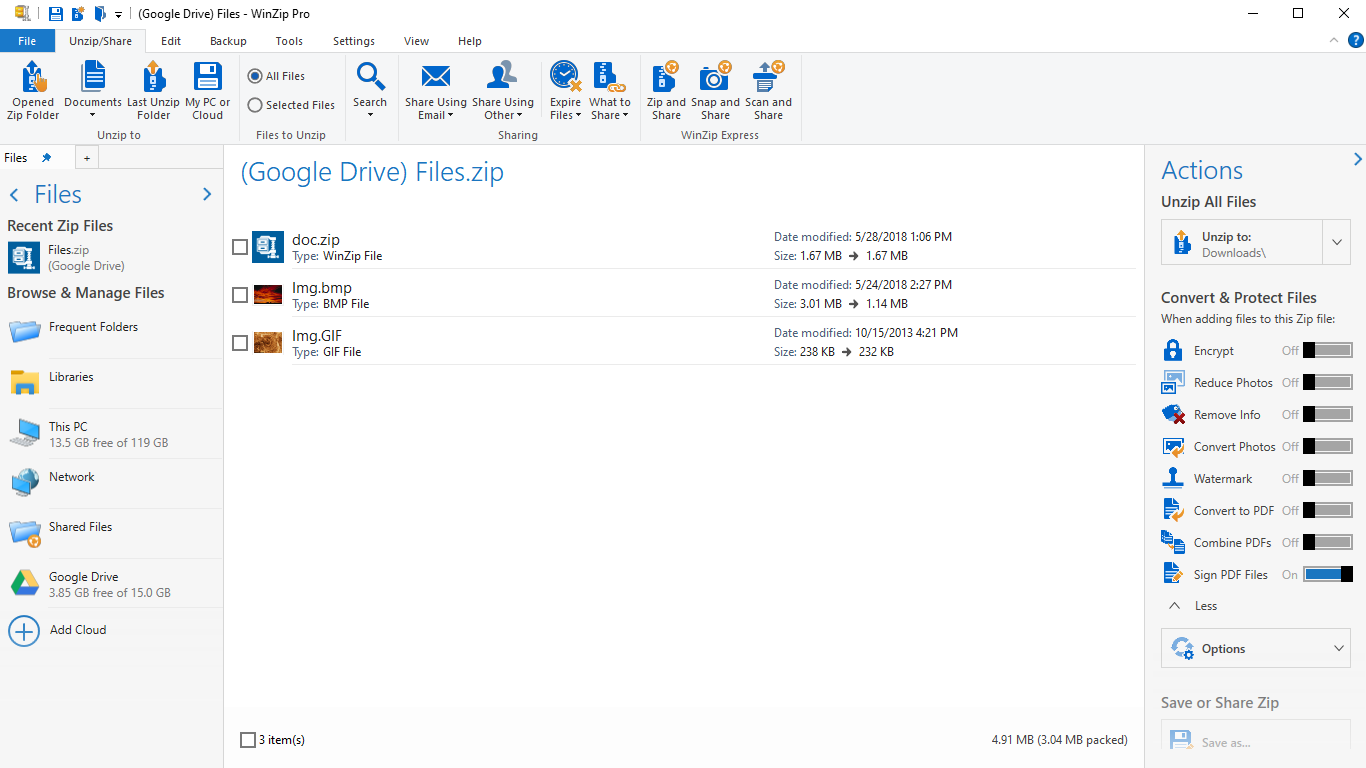
Task: Select the Selected Files radio button
Action: tap(255, 105)
